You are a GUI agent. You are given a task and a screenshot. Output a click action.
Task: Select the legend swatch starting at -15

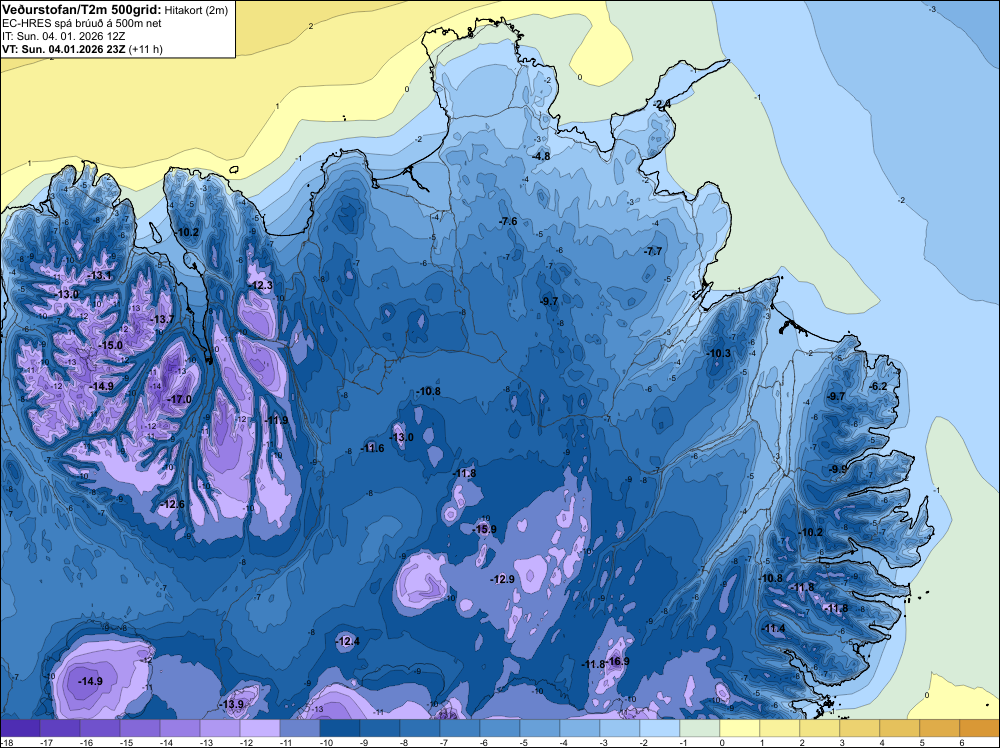click(140, 728)
